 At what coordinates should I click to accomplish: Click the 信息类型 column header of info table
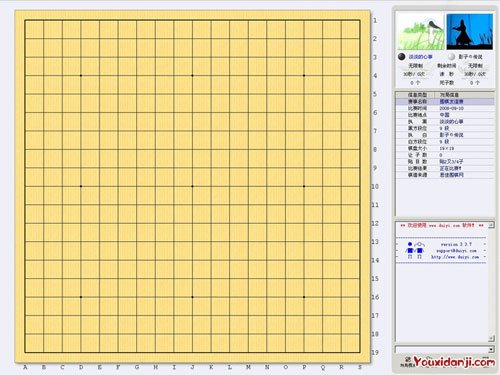[x=415, y=95]
